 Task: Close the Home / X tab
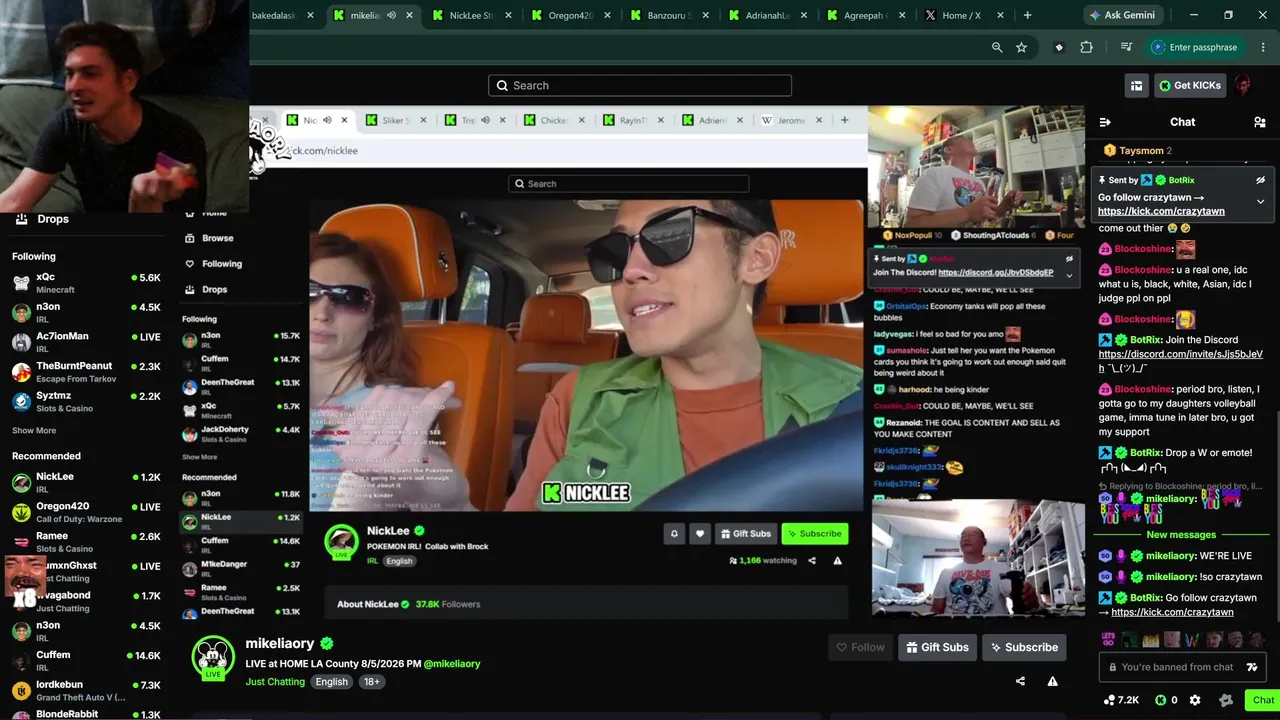click(x=1000, y=15)
